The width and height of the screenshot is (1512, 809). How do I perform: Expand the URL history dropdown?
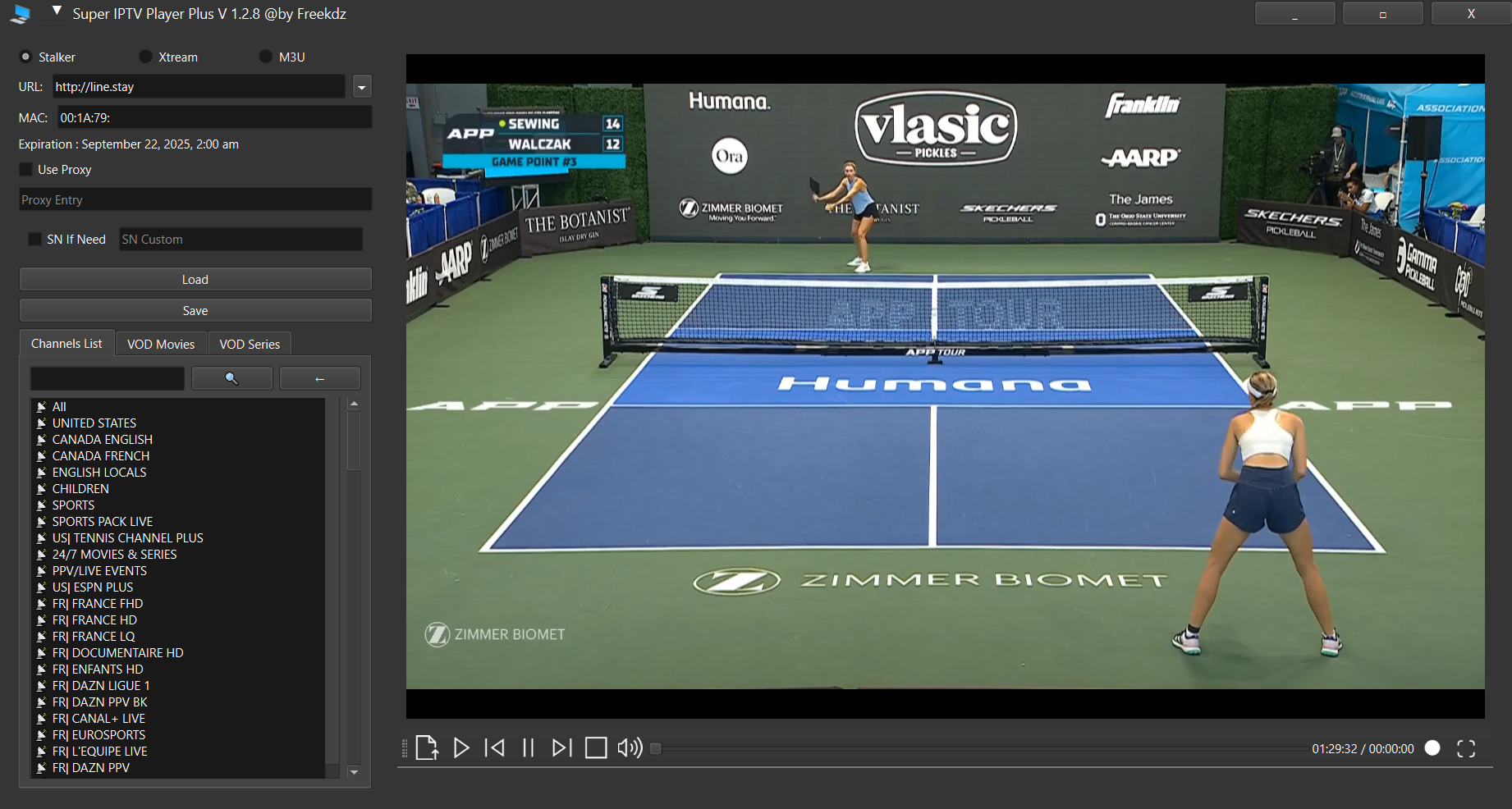[362, 86]
